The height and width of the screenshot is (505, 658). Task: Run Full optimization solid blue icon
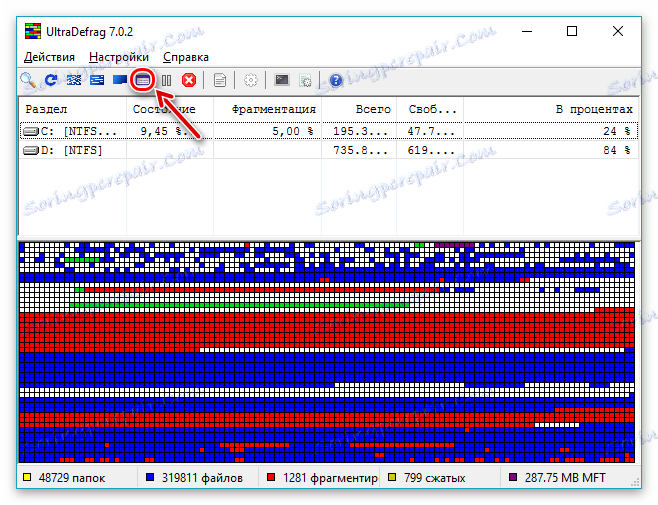[x=120, y=80]
